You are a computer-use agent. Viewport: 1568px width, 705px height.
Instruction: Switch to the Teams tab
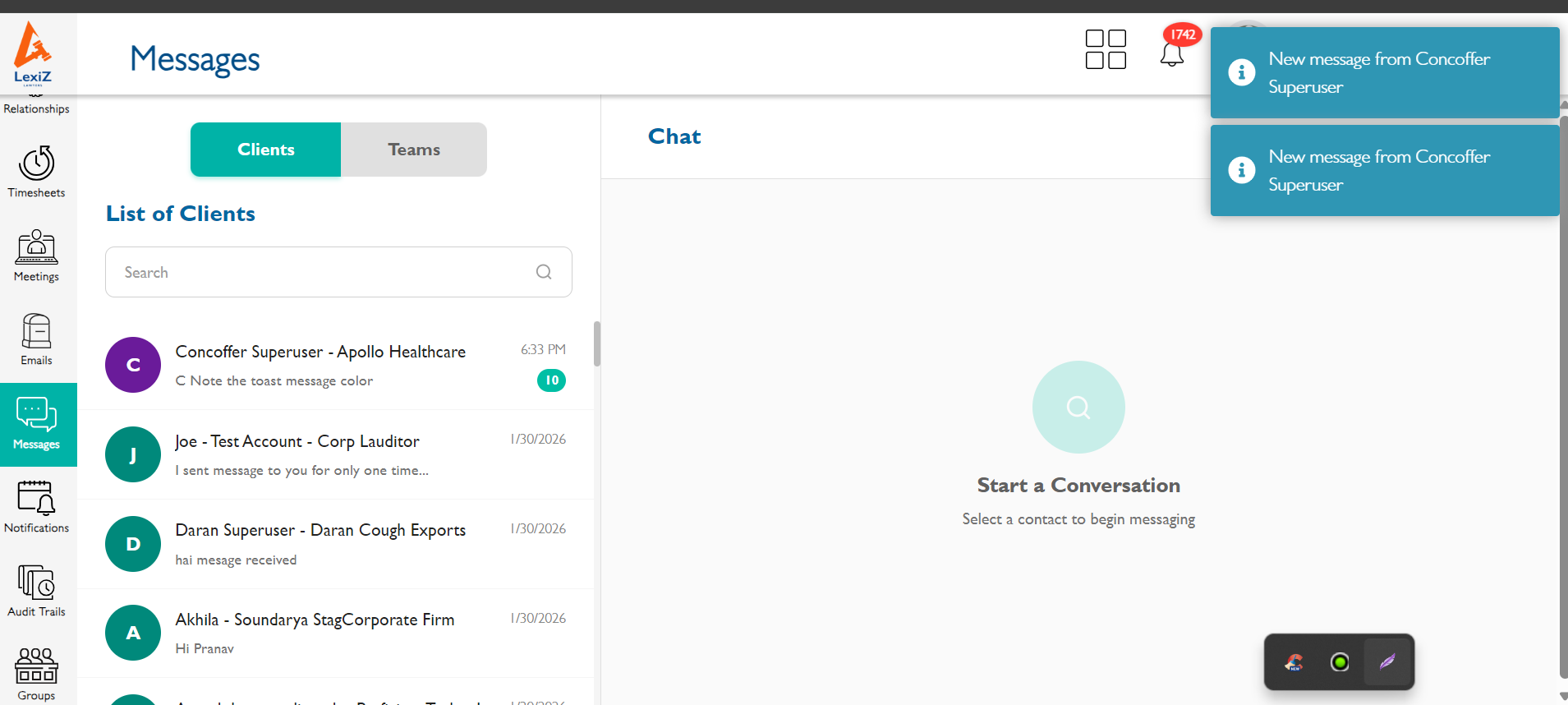[414, 150]
